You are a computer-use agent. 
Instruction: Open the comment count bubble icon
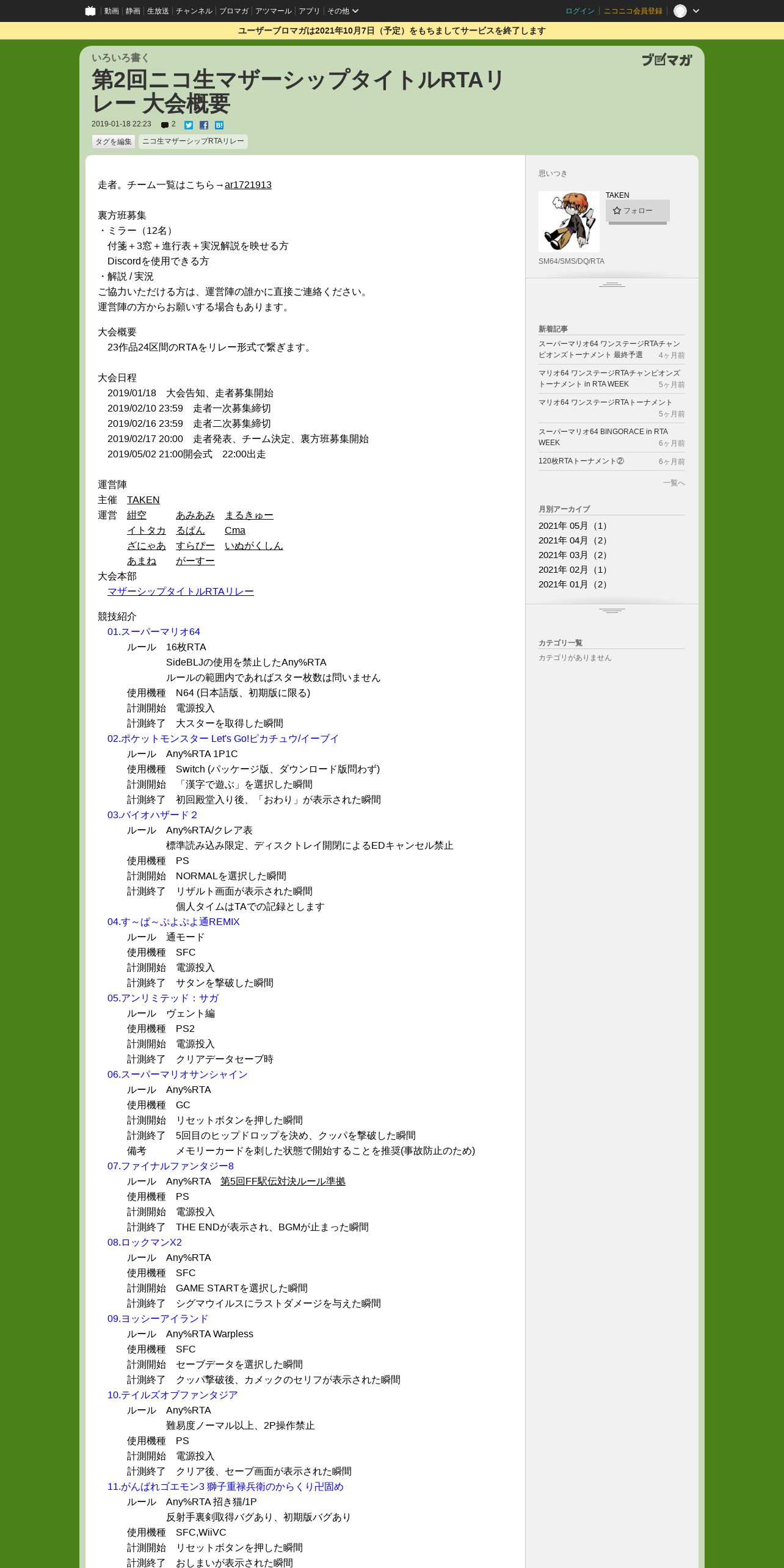coord(165,125)
